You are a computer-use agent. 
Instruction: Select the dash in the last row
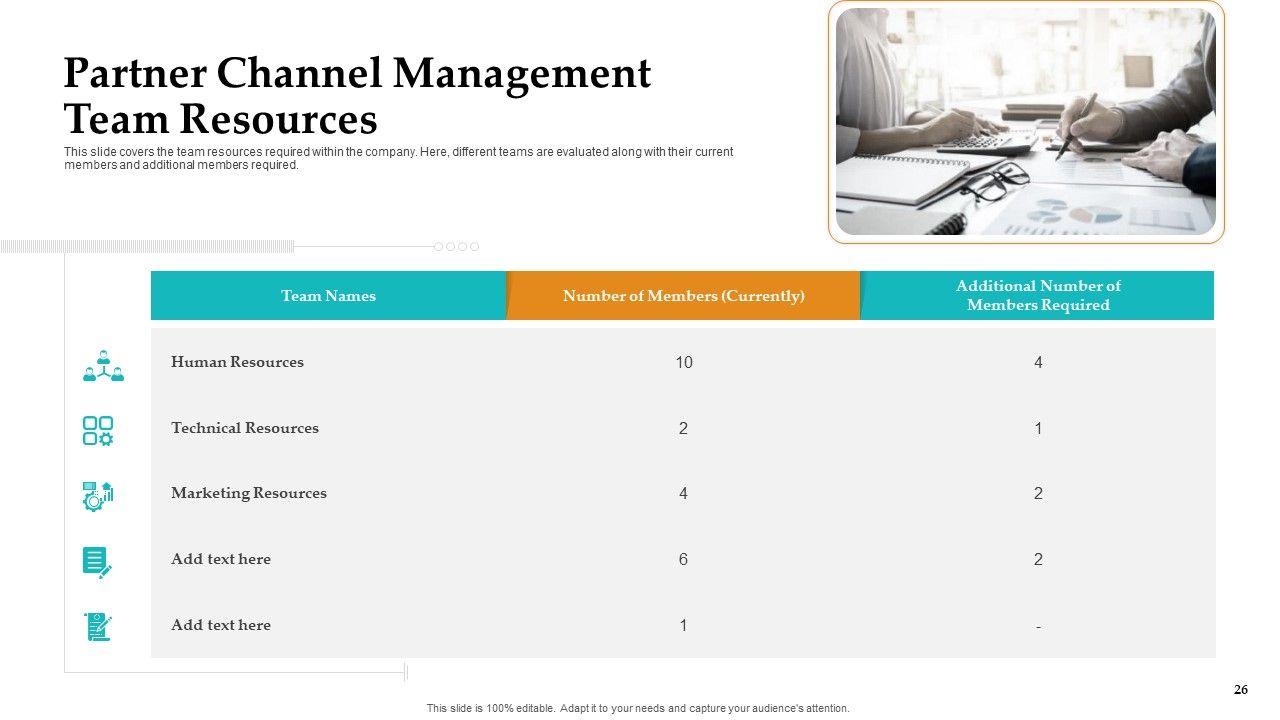1038,627
